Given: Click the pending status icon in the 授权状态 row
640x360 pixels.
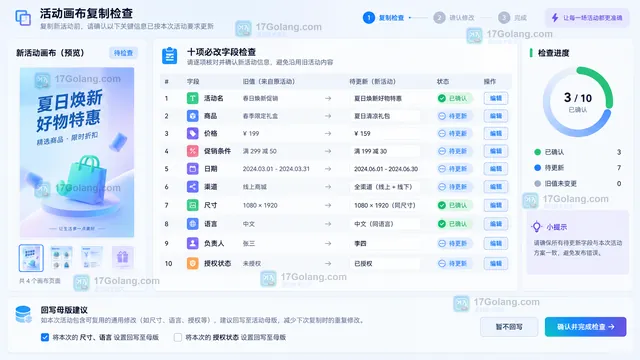Looking at the screenshot, I should tap(442, 263).
